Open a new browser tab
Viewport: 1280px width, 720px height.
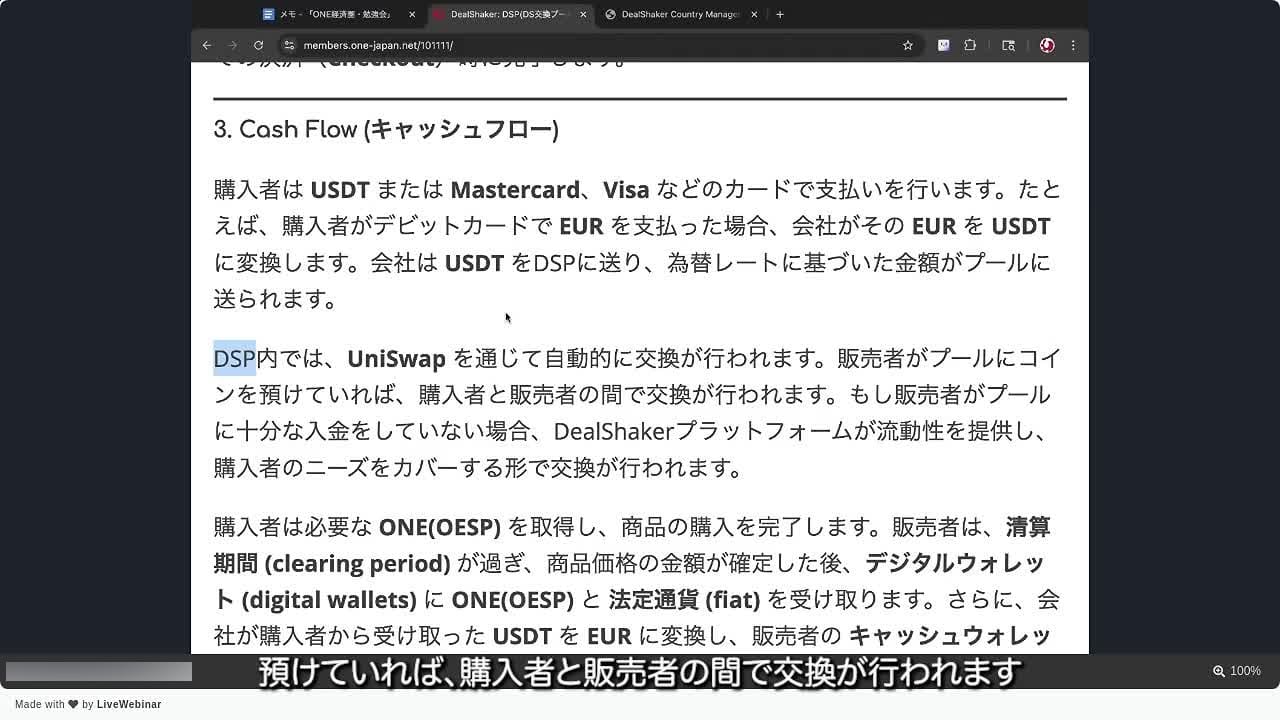[780, 15]
